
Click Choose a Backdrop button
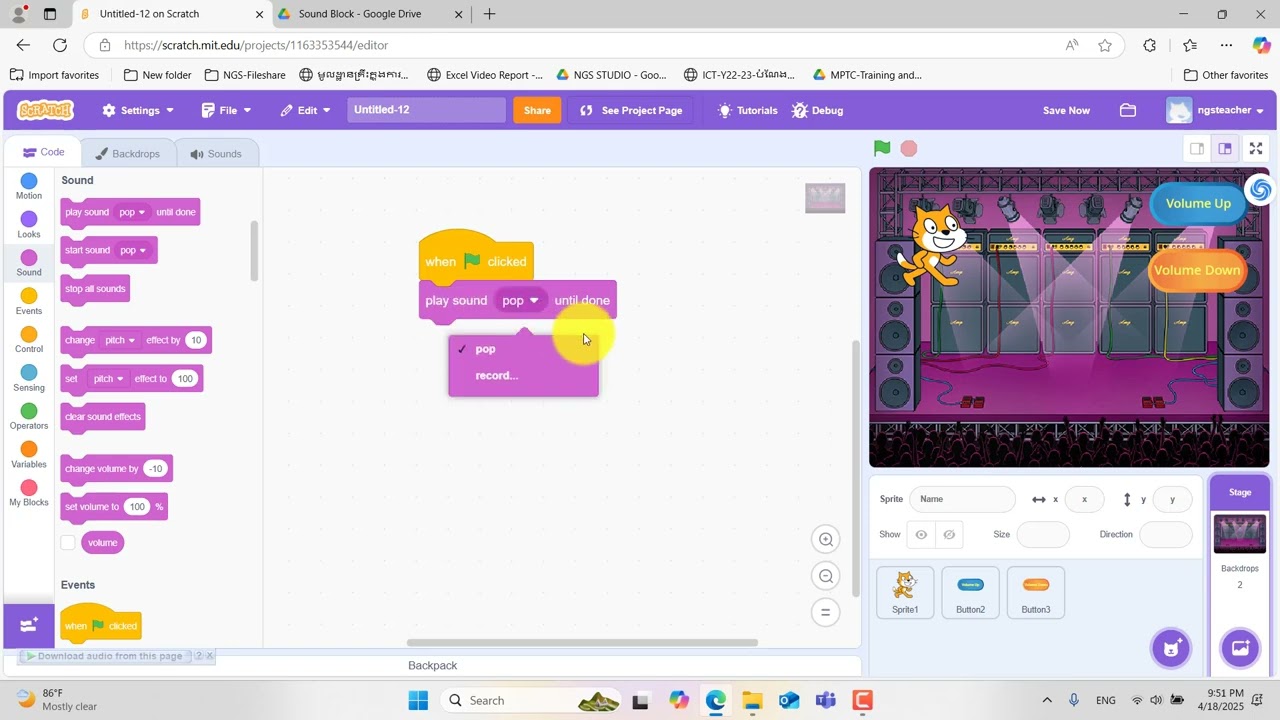click(1240, 647)
